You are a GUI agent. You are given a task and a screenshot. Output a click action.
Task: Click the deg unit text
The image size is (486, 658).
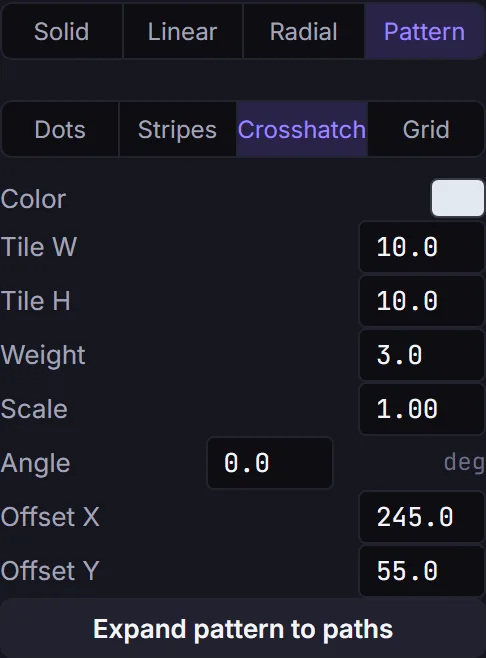pos(464,464)
